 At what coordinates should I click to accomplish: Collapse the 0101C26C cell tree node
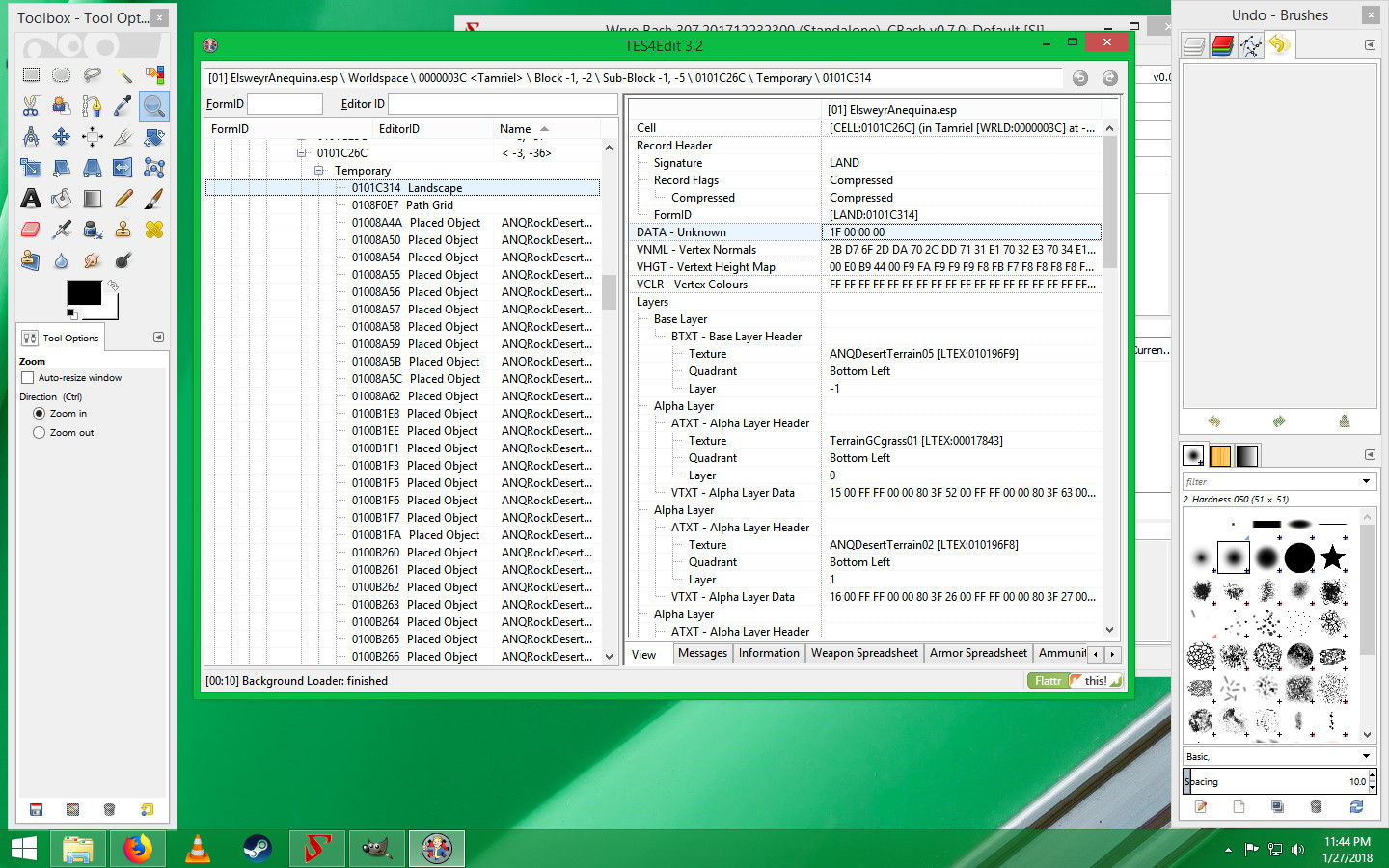301,152
